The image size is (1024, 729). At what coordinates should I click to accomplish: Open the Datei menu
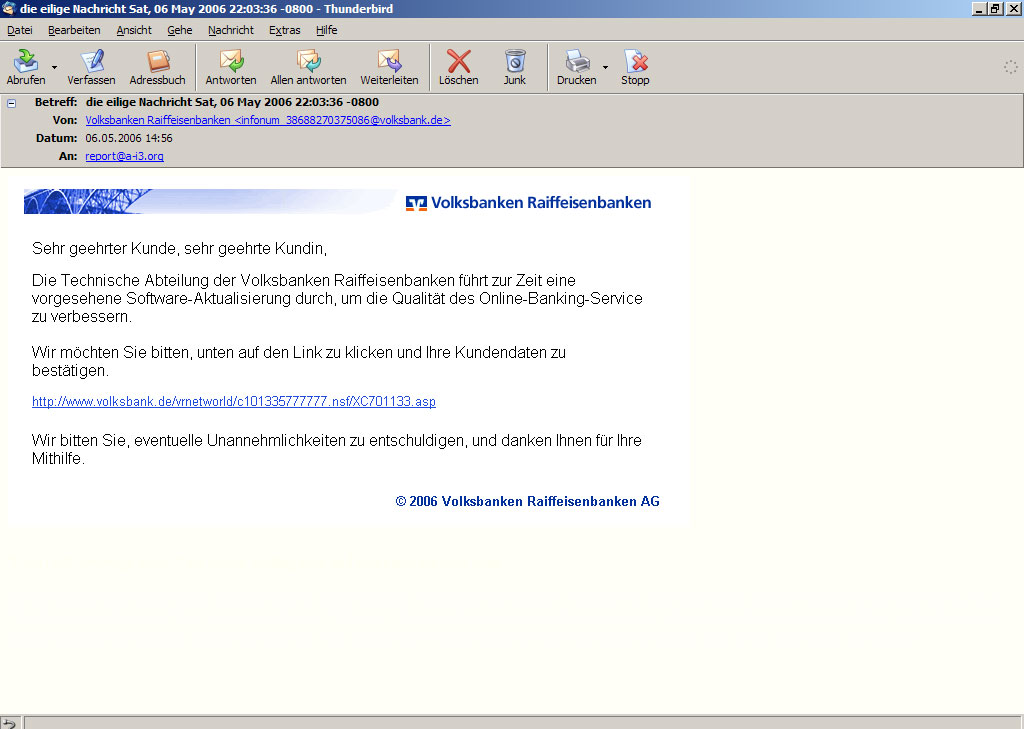click(20, 30)
